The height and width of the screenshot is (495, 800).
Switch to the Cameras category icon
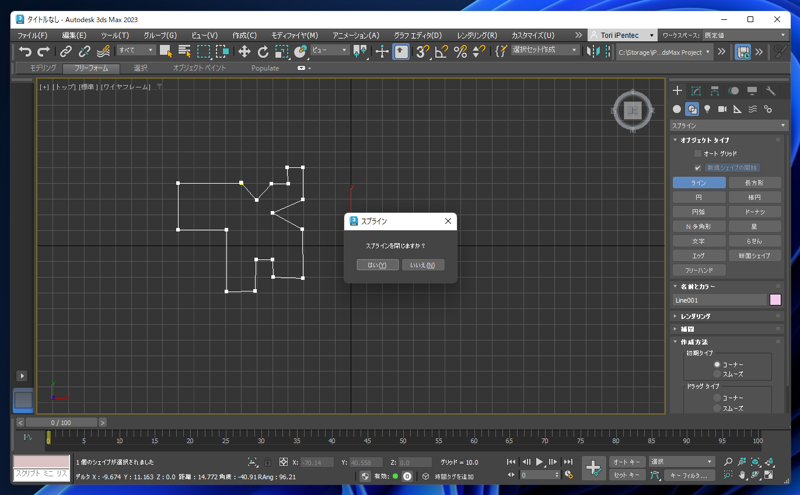(722, 109)
